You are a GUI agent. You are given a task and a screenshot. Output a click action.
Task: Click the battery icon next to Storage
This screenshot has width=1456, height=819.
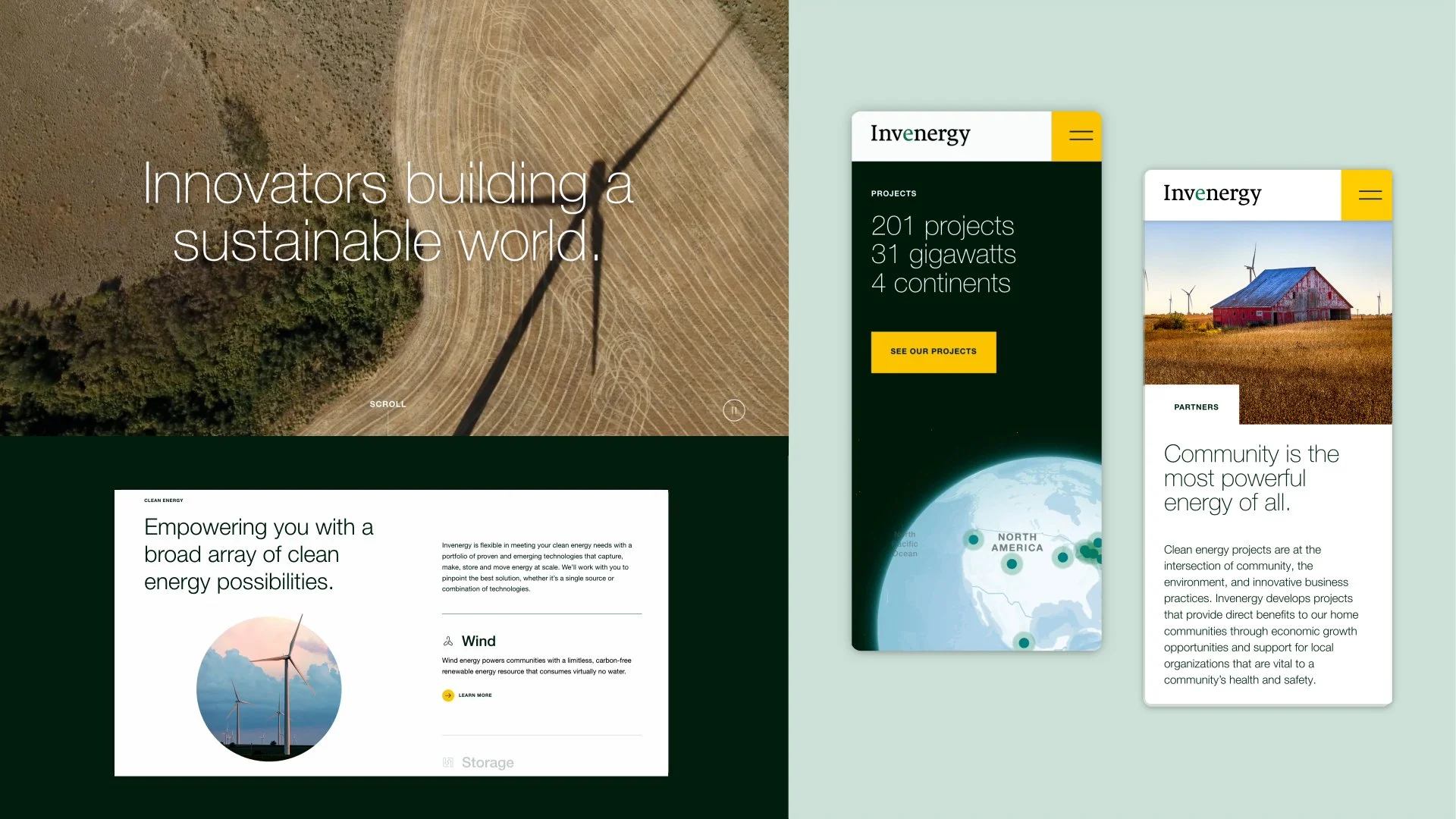pyautogui.click(x=449, y=761)
